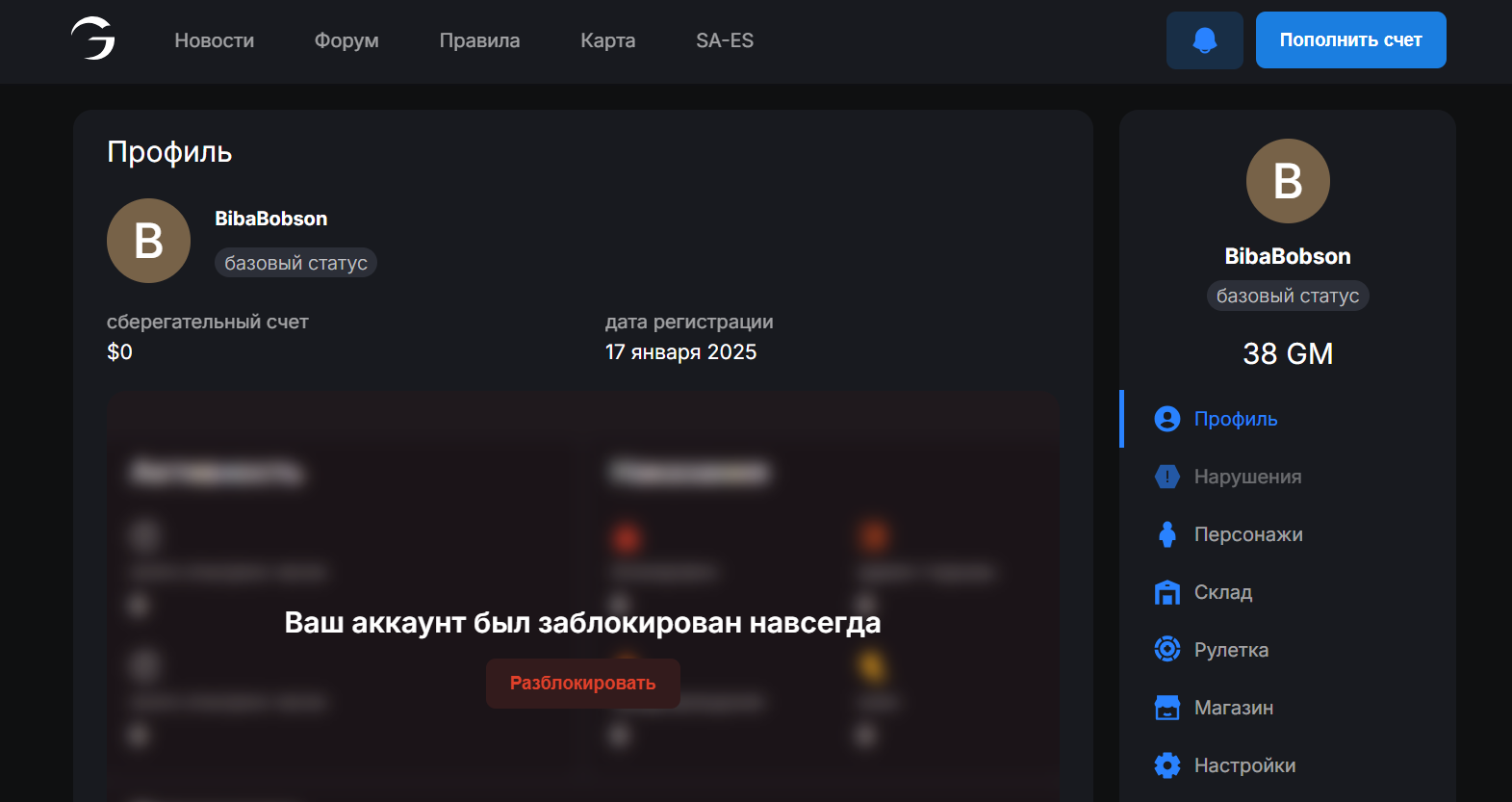Click the BibaBobson avatar in sidebar

coord(1288,181)
